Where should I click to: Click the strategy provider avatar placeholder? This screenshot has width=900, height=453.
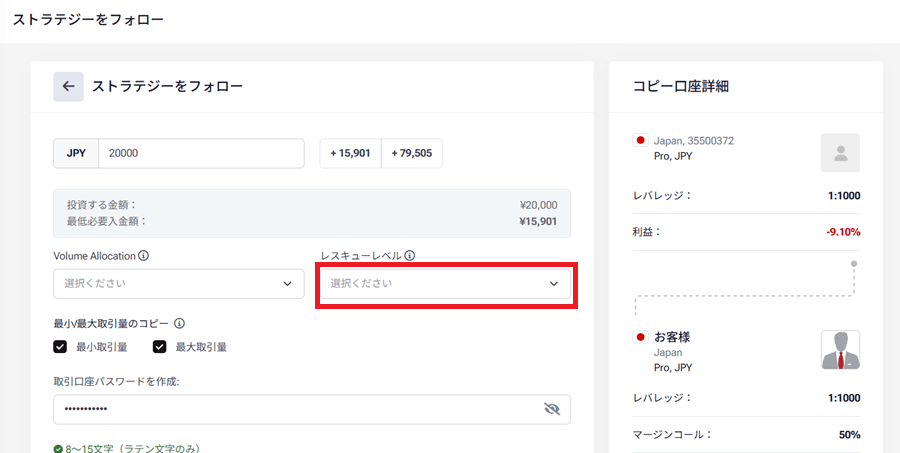(840, 153)
